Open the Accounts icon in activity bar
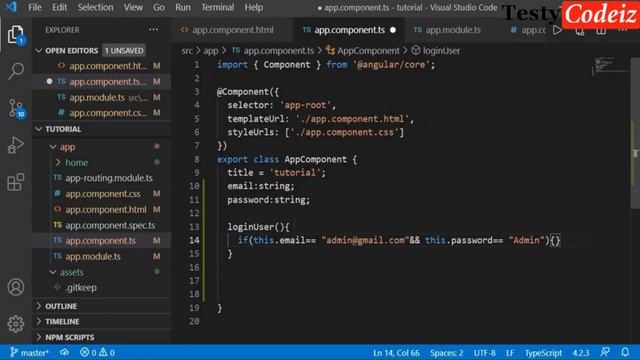The image size is (640, 360). point(16,287)
